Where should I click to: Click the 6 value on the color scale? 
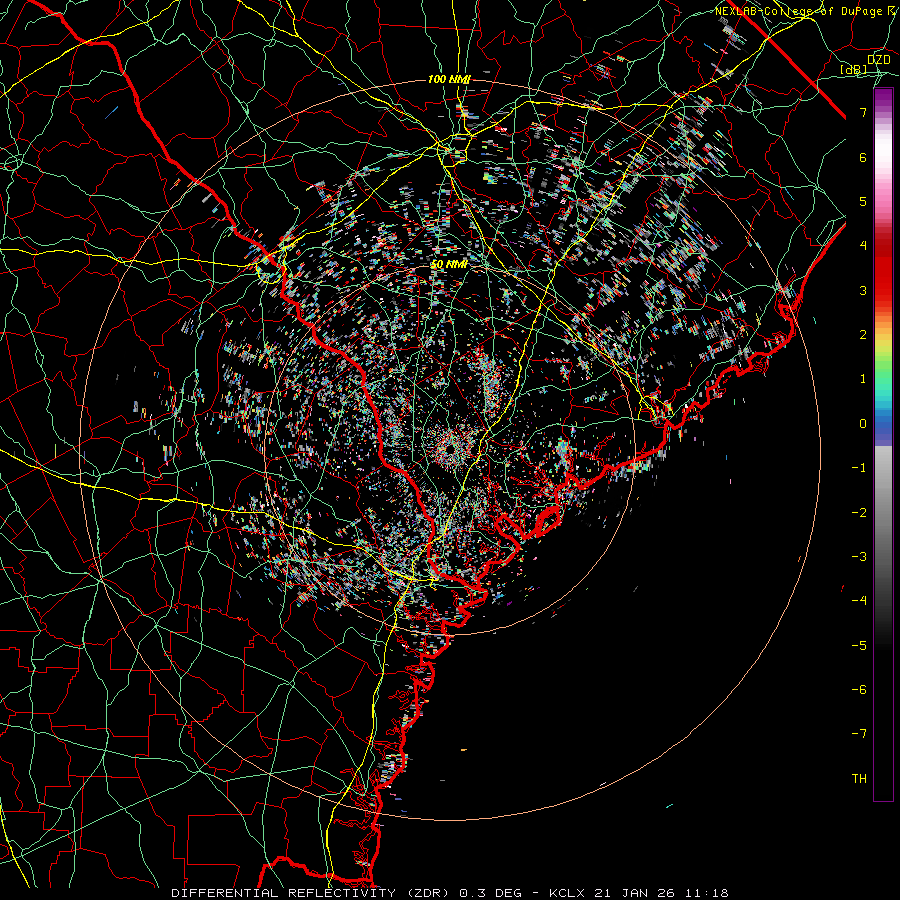pos(863,157)
